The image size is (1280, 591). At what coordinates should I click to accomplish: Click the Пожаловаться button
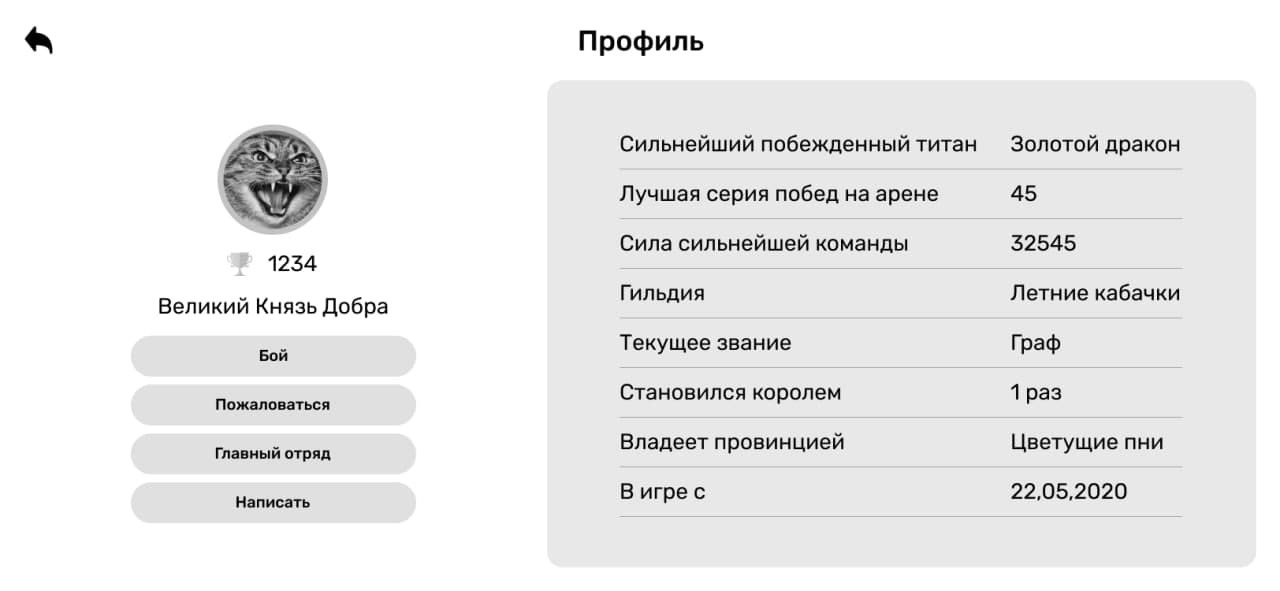273,405
